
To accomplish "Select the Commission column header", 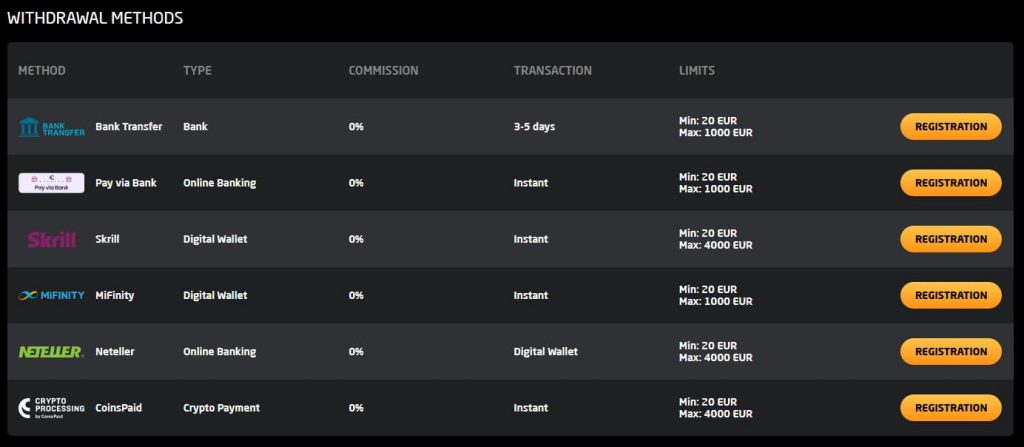I will click(383, 71).
